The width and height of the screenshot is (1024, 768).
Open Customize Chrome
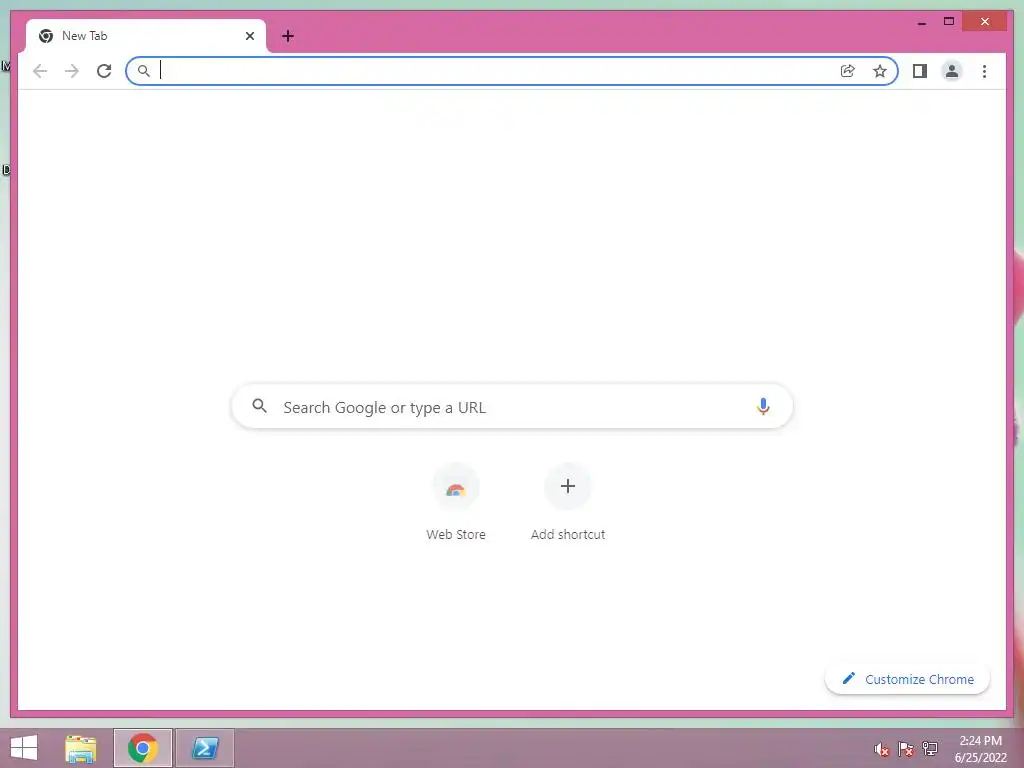907,679
